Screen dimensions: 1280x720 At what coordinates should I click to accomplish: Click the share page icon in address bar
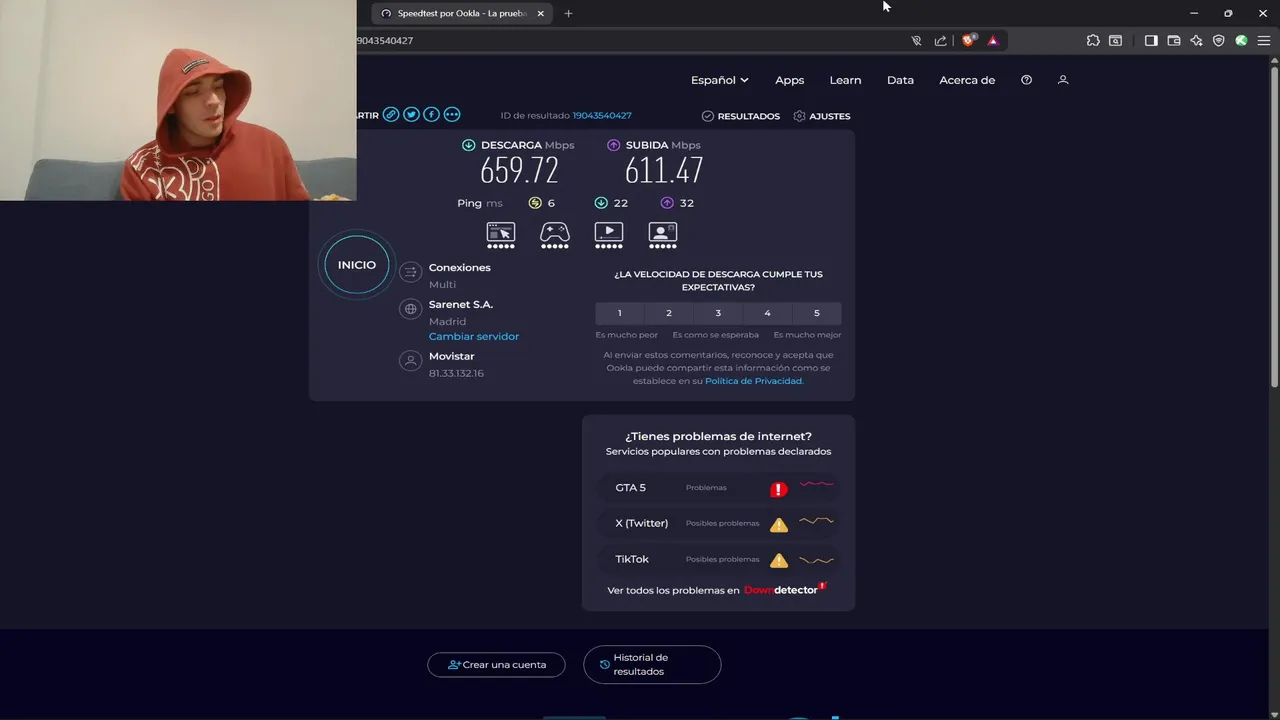940,41
